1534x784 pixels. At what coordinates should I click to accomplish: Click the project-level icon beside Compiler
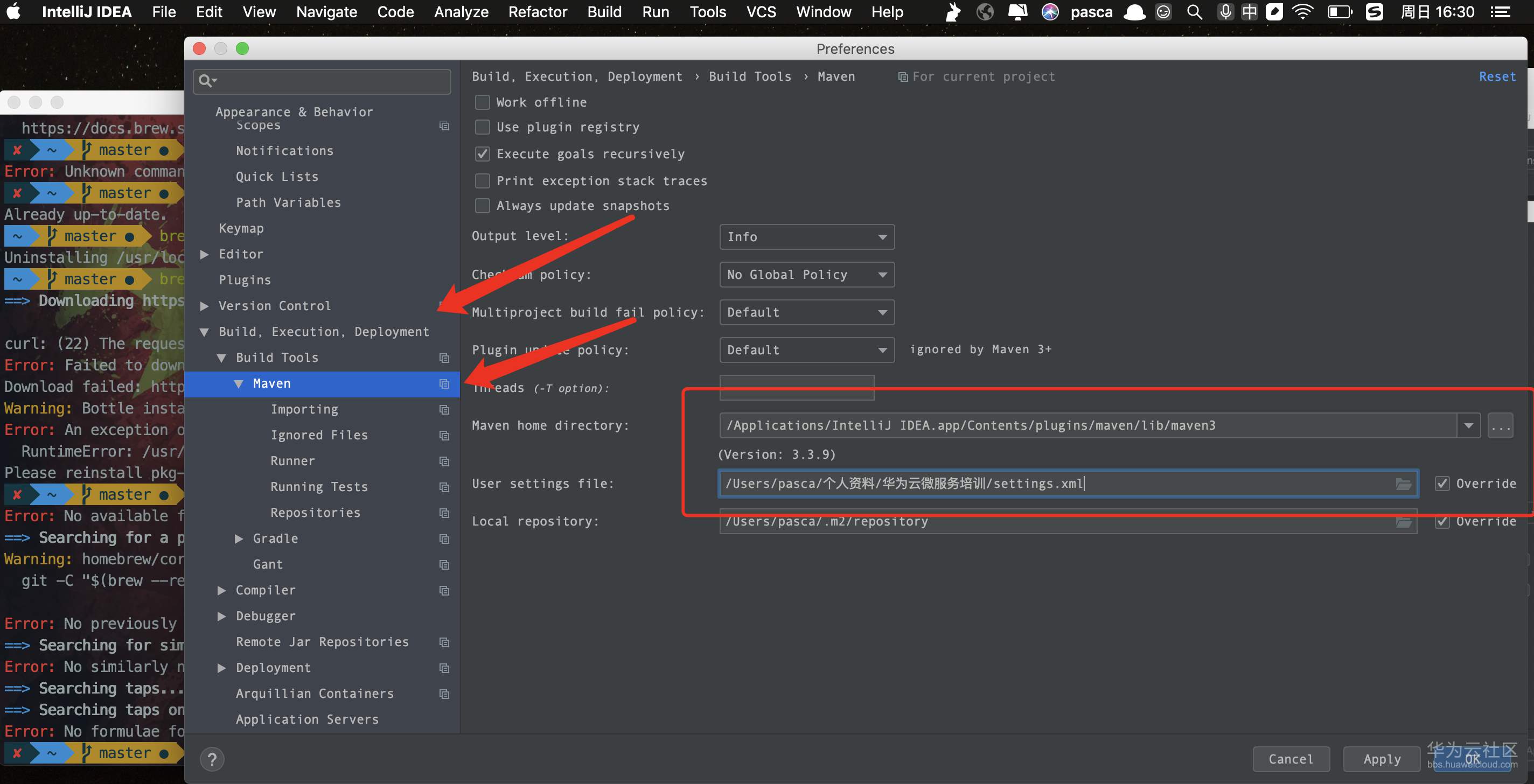(444, 591)
